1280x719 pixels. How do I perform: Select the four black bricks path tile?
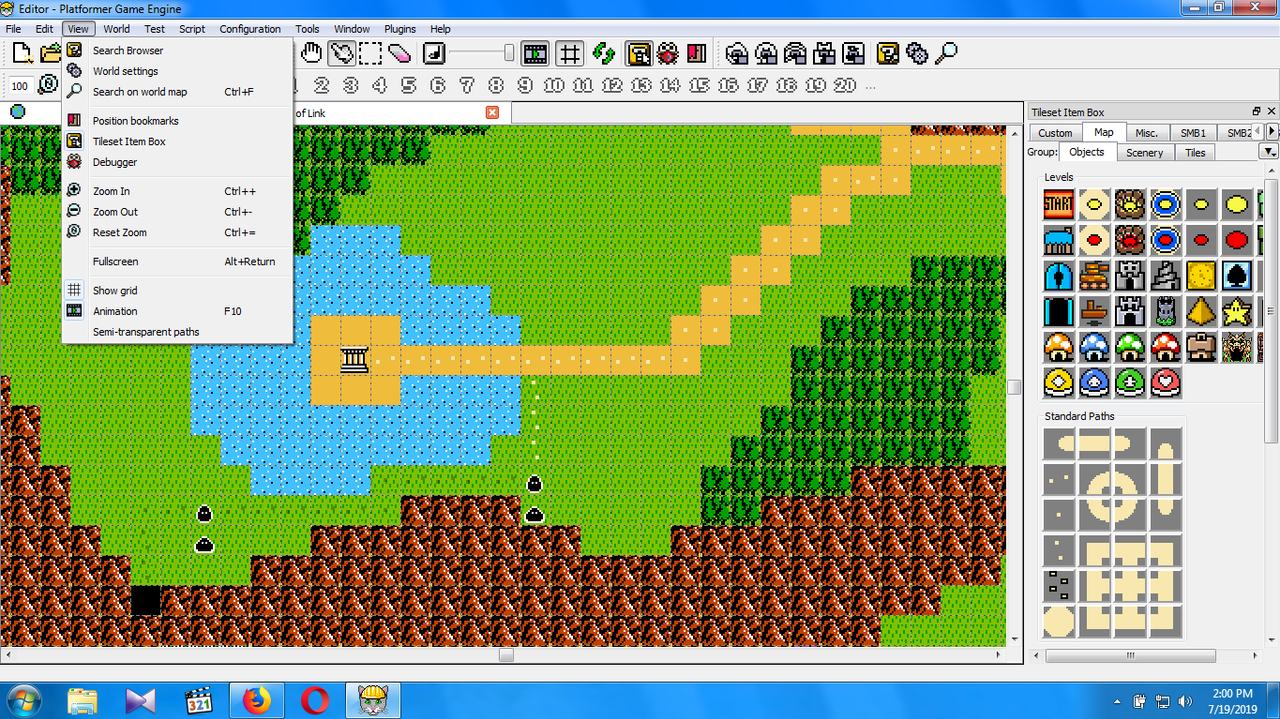1059,585
